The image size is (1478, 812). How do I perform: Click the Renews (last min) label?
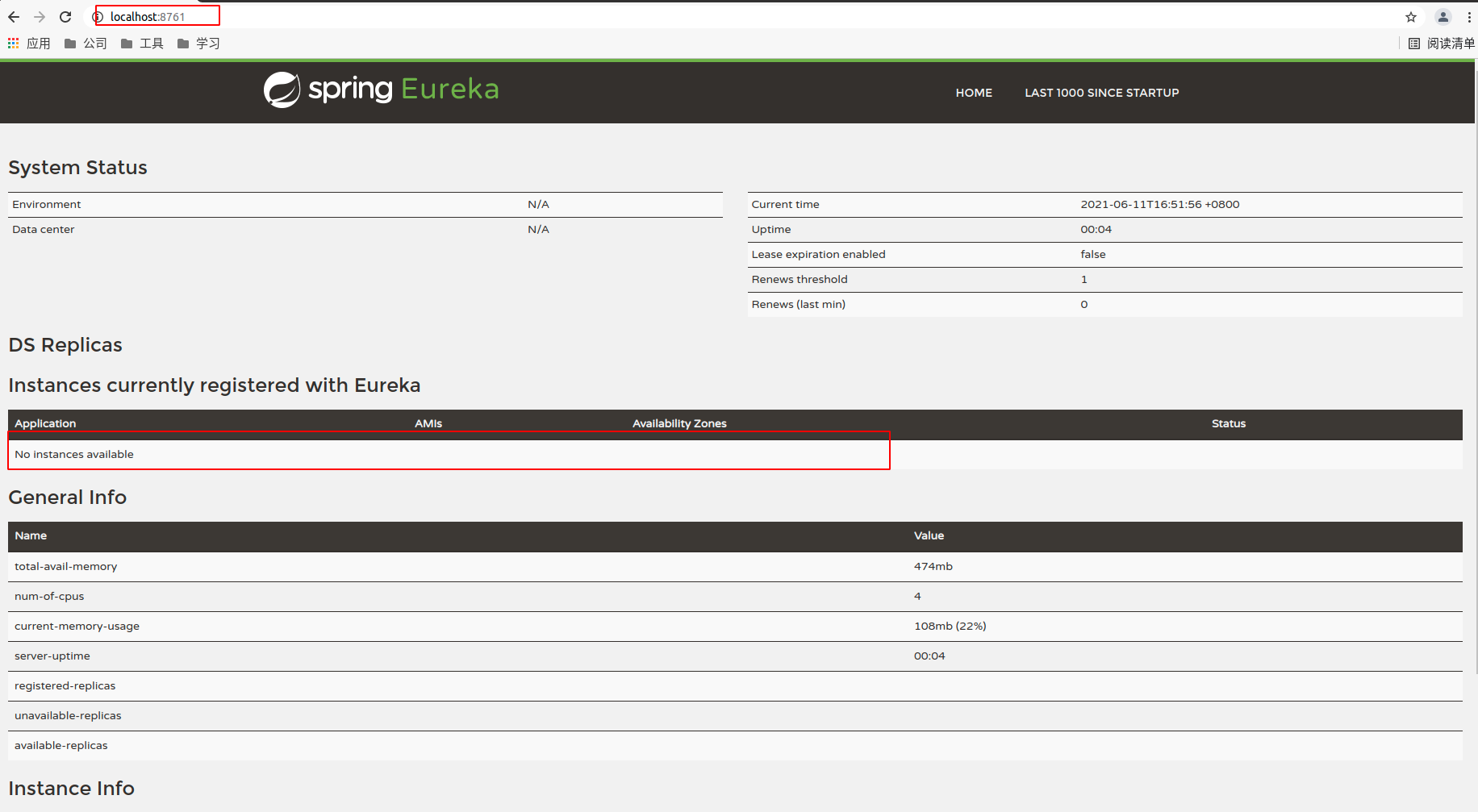pyautogui.click(x=799, y=305)
